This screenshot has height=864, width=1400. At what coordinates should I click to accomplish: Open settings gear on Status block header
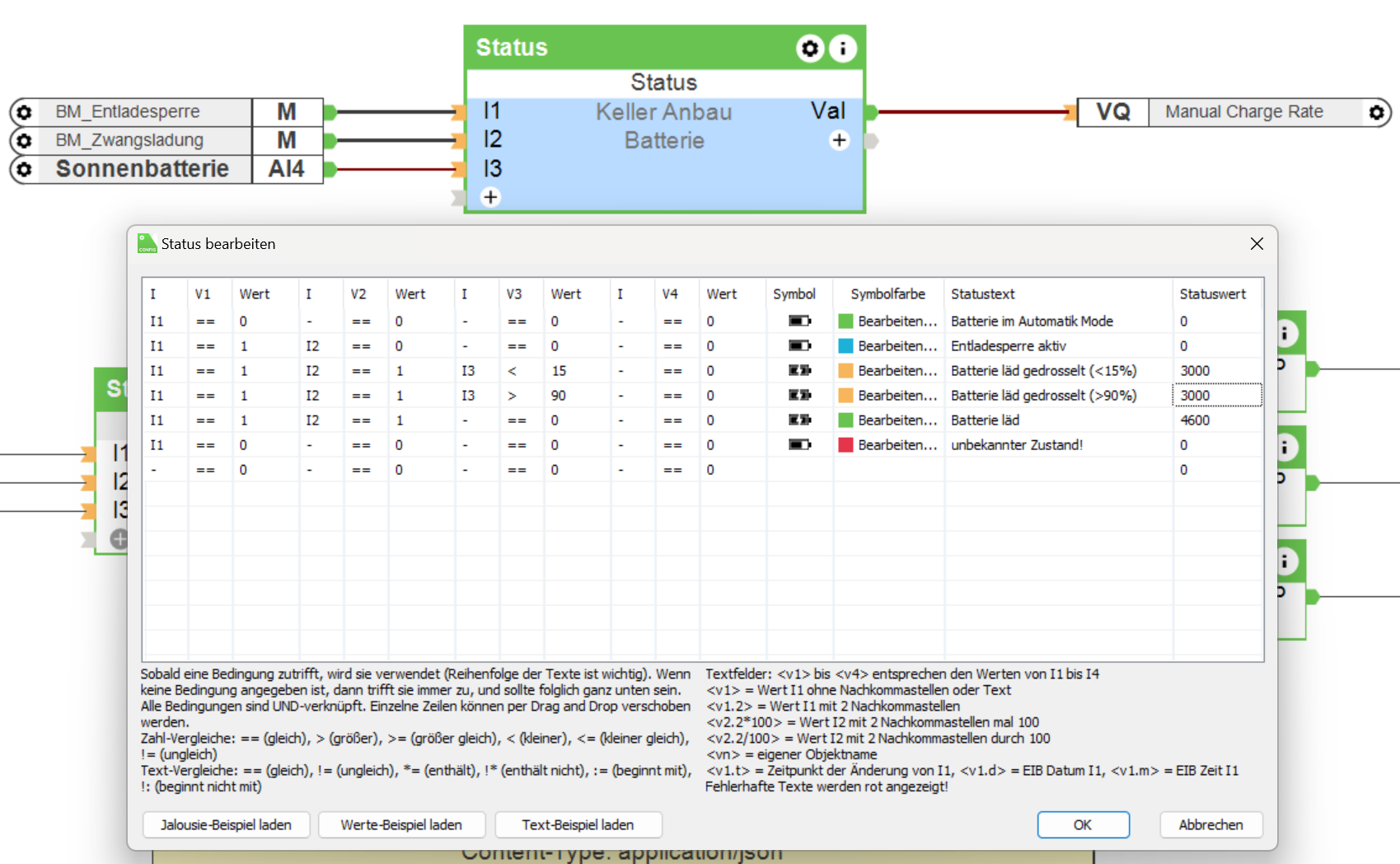point(810,49)
